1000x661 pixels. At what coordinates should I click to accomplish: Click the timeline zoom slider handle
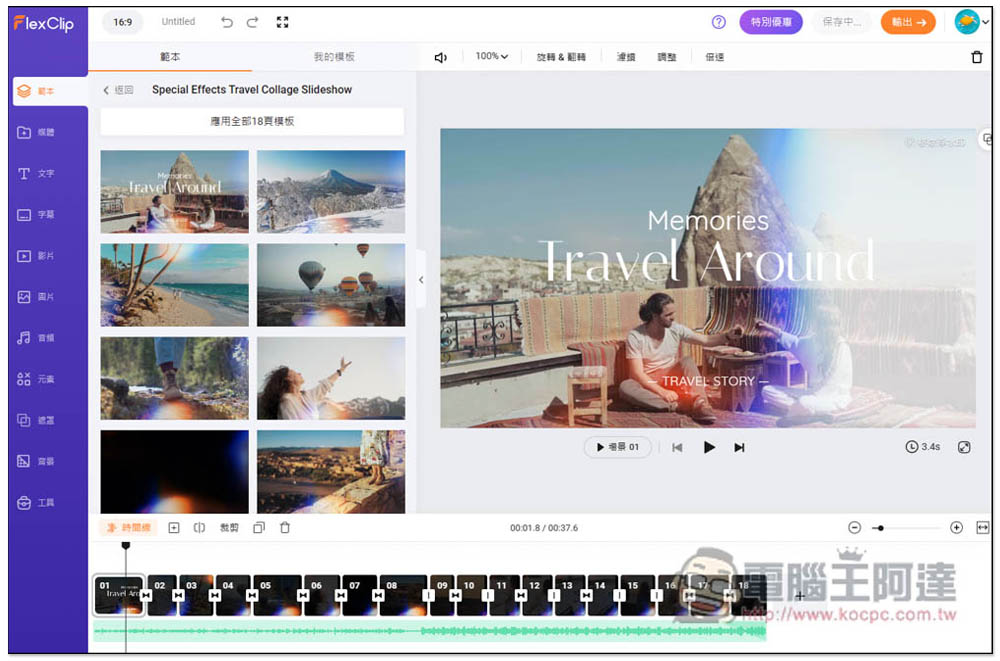coord(880,527)
